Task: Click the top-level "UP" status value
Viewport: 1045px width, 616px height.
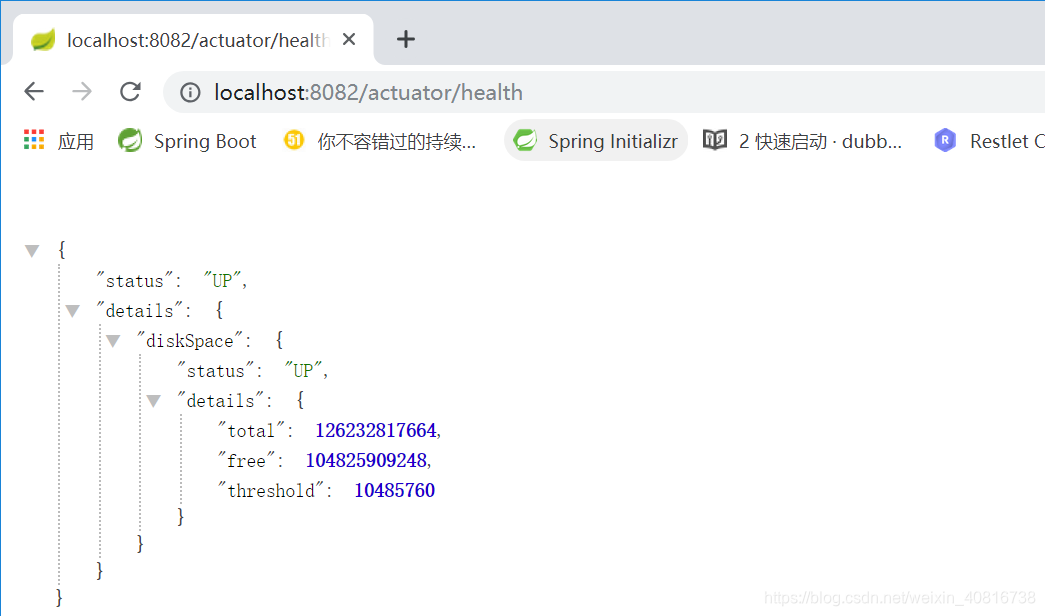Action: (222, 281)
